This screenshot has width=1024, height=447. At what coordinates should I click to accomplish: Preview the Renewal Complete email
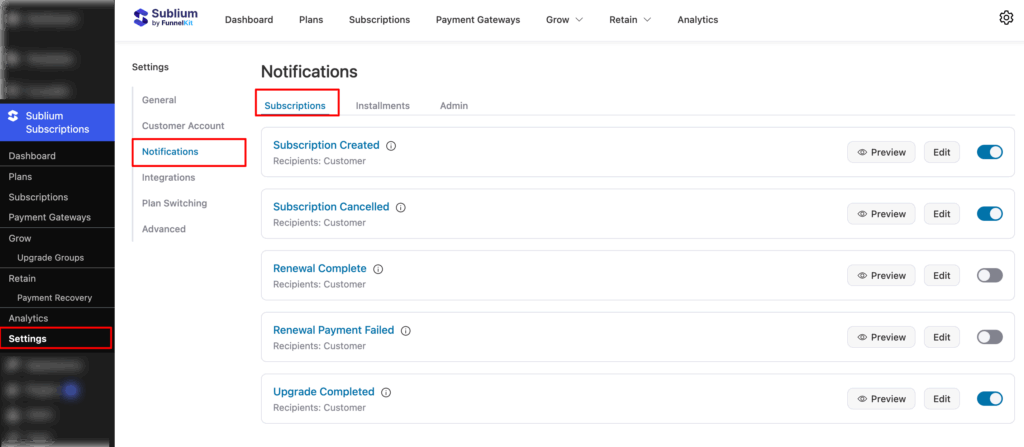pyautogui.click(x=882, y=275)
